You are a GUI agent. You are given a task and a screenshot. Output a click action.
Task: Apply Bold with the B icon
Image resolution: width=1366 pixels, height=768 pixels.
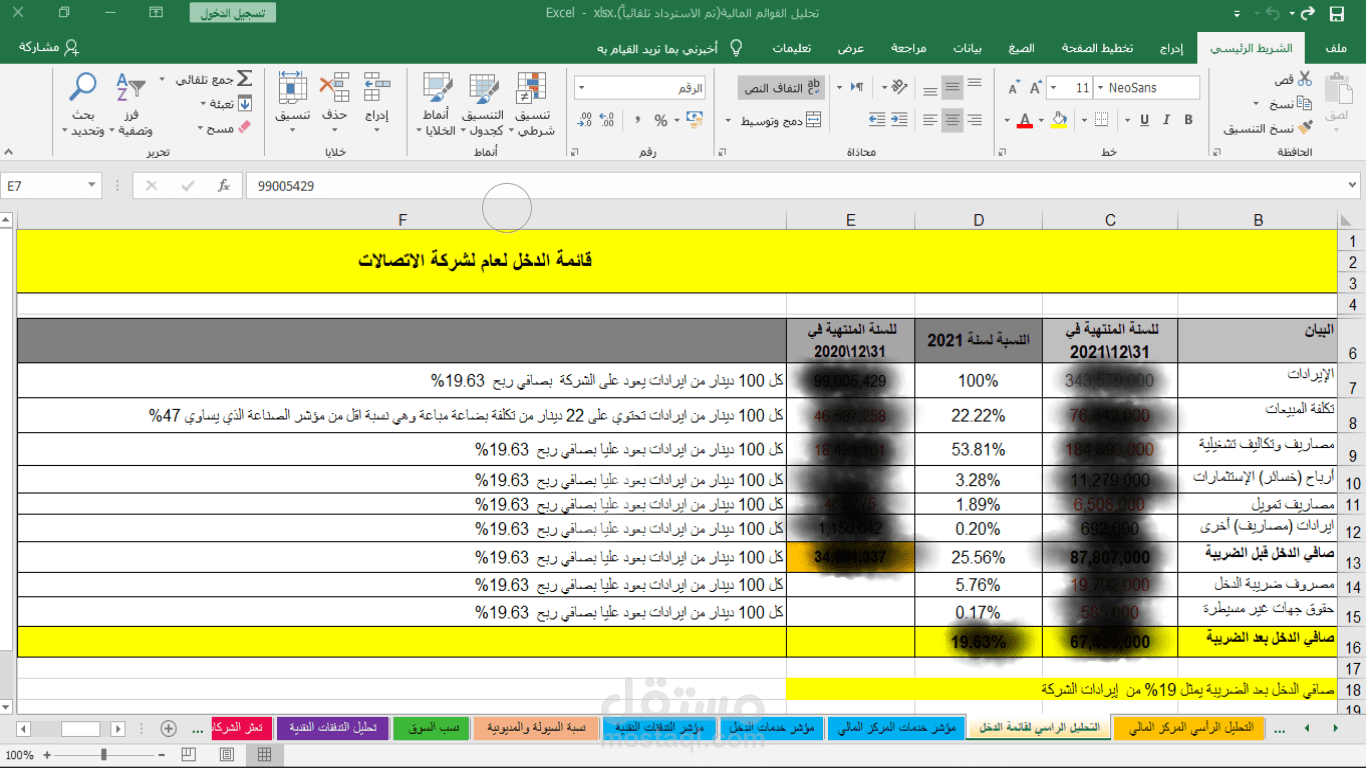[1189, 120]
